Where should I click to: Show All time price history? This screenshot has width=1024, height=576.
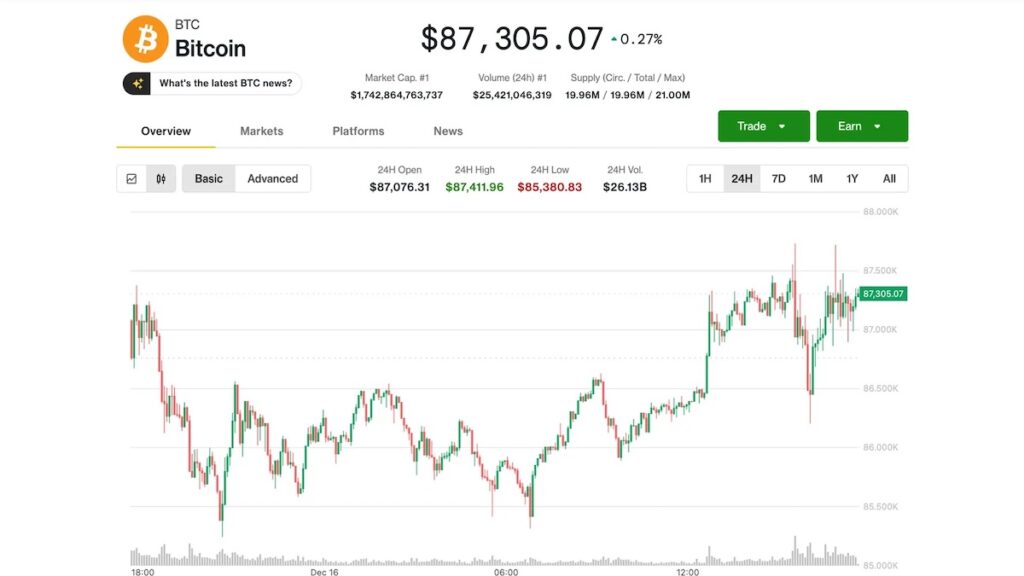point(889,179)
